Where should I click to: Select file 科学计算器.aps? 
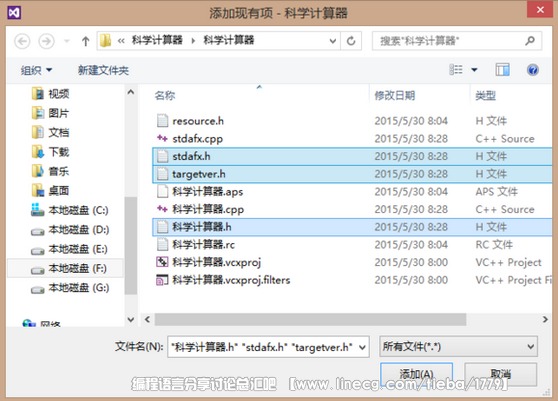click(352, 192)
